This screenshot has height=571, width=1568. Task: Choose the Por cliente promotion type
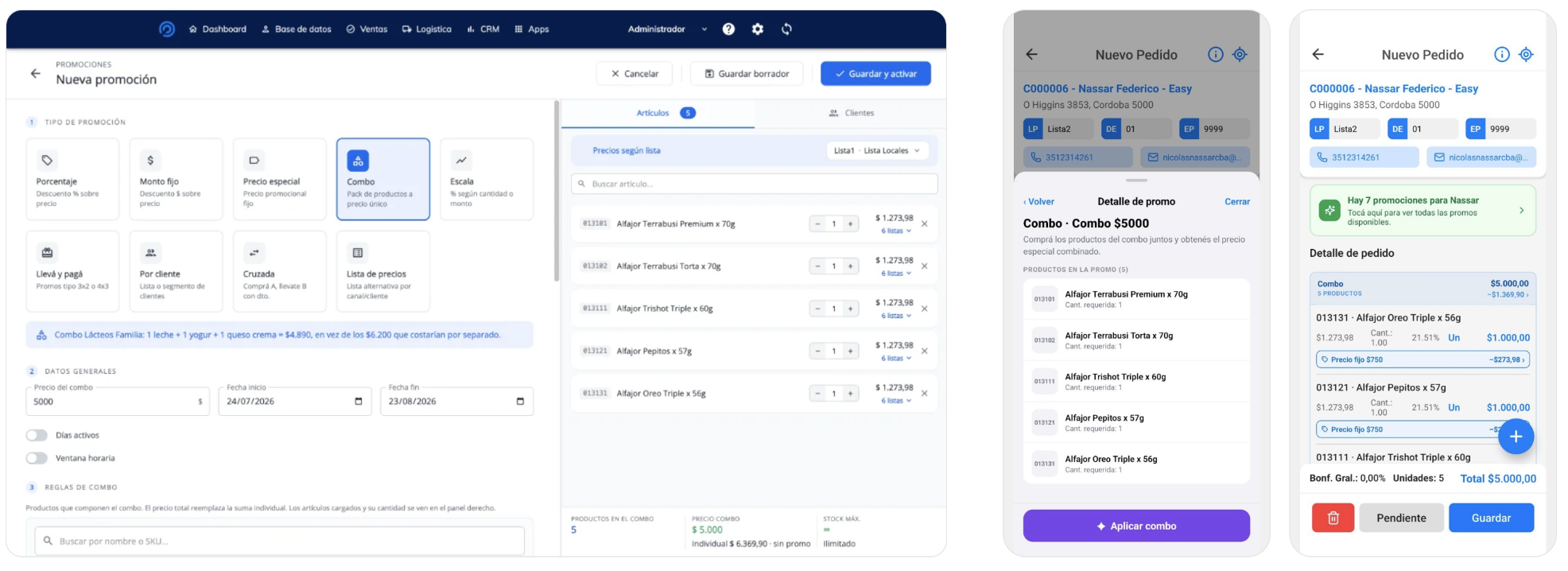click(176, 271)
